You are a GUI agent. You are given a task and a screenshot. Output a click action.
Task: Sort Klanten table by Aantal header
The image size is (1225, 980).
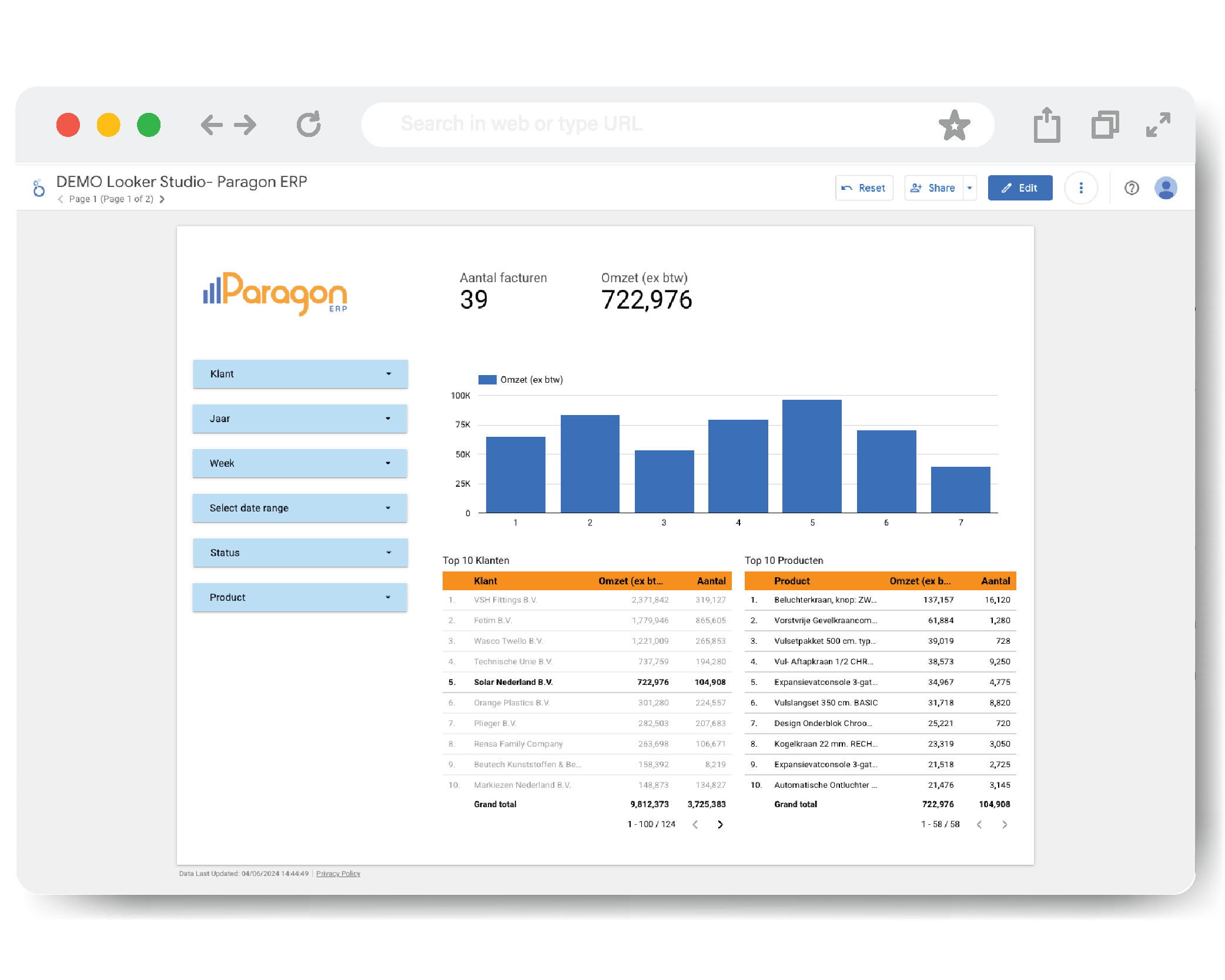(711, 581)
